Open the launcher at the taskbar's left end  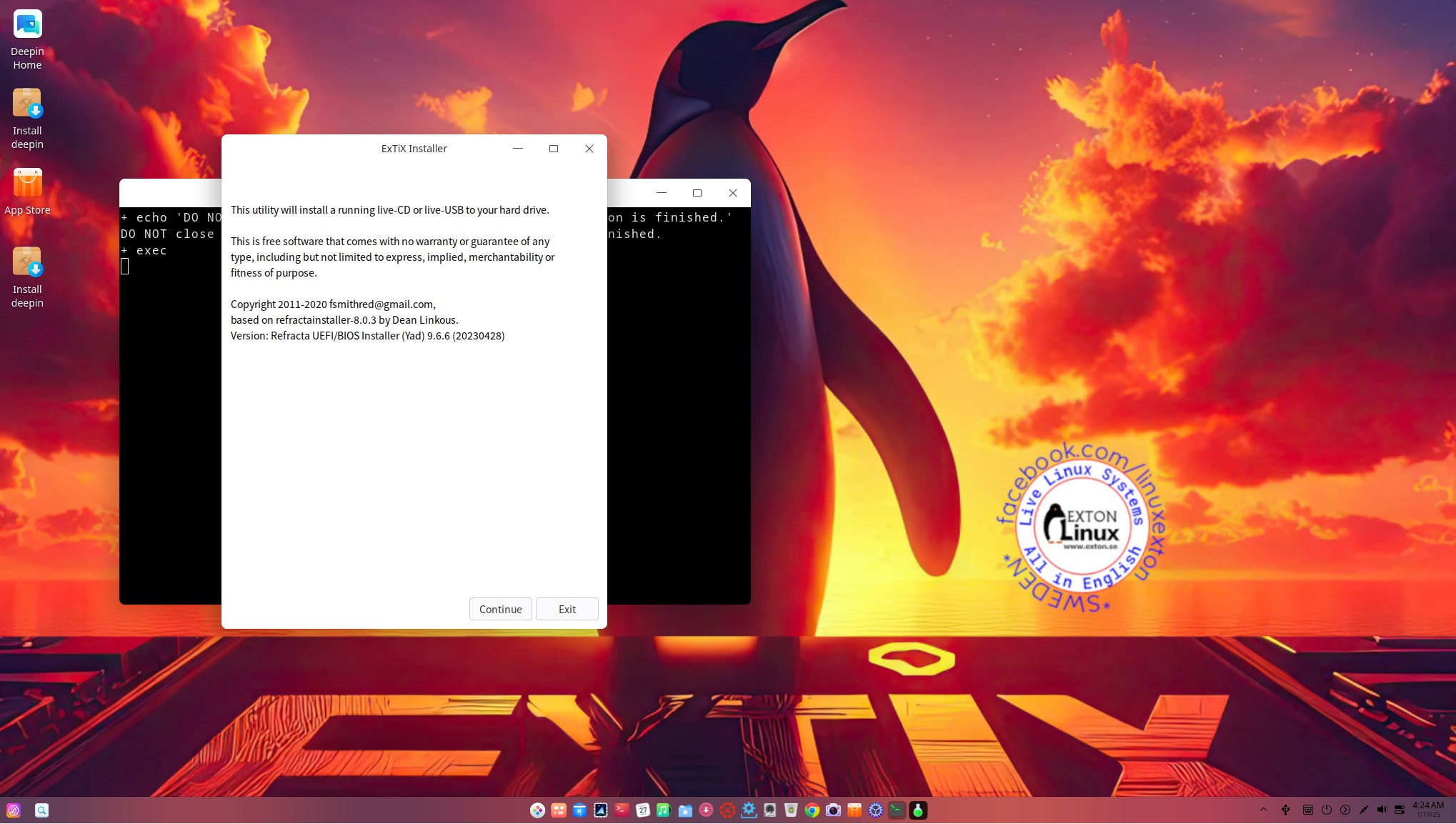(x=14, y=810)
